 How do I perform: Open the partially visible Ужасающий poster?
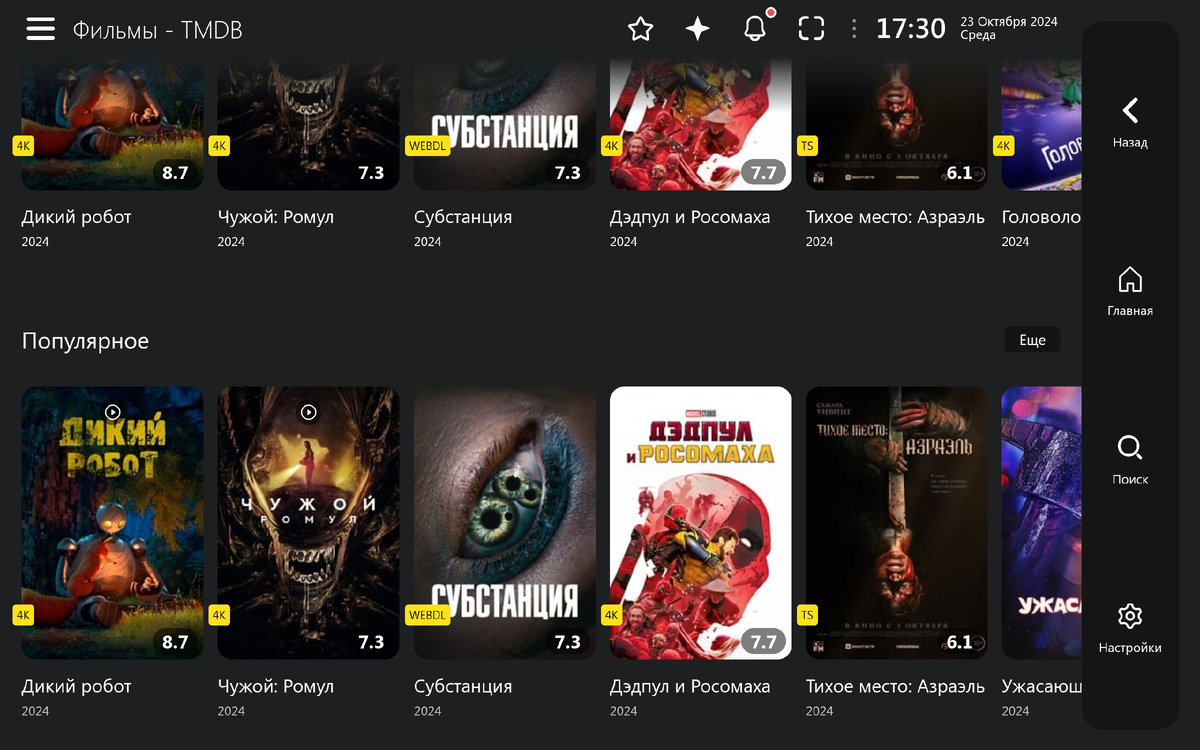pyautogui.click(x=1041, y=523)
